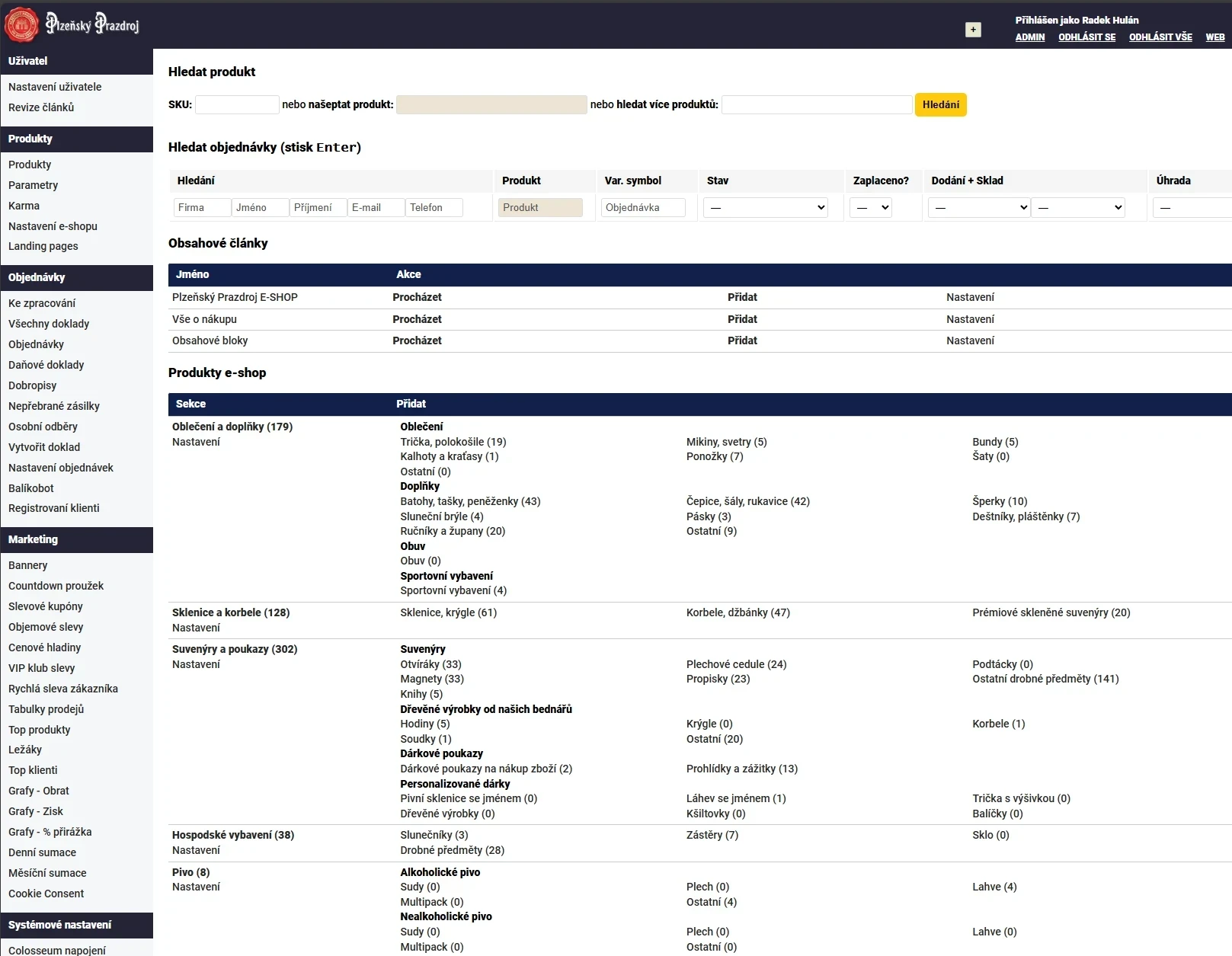Viewport: 1232px width, 956px height.
Task: Open Nastavení e-shopu menu item
Action: (x=53, y=226)
